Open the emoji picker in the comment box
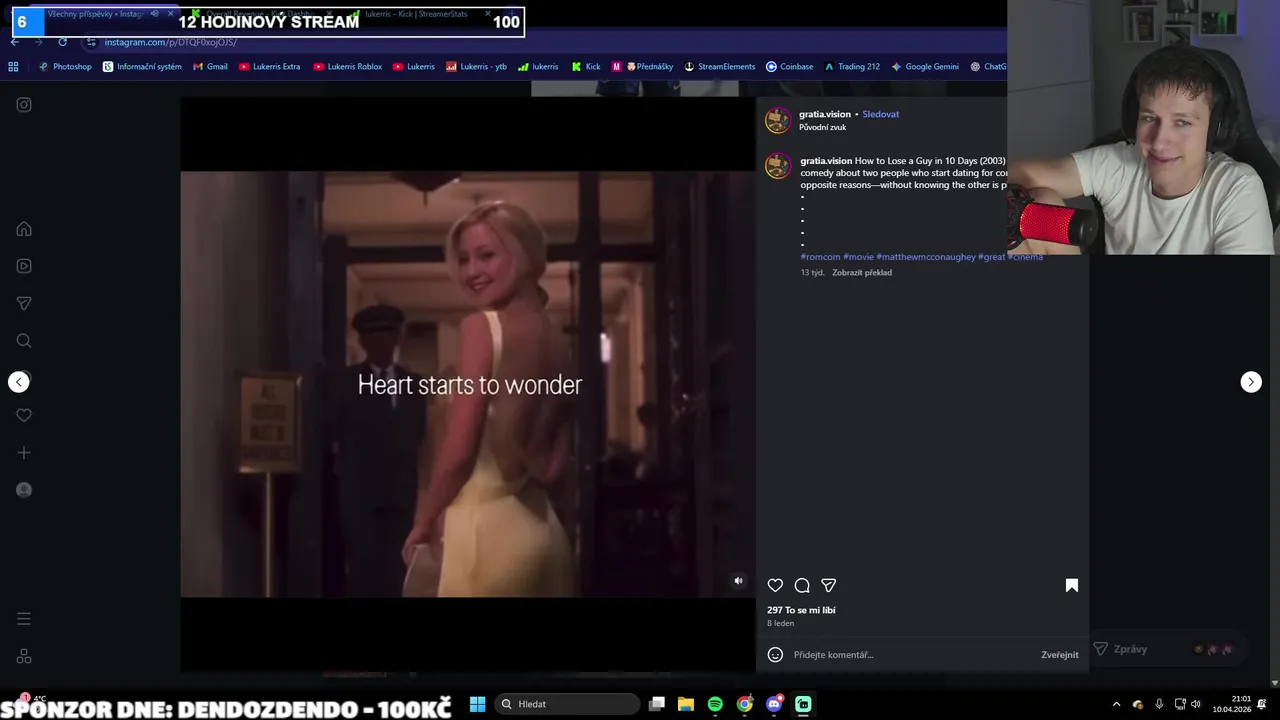1280x720 pixels. (775, 655)
